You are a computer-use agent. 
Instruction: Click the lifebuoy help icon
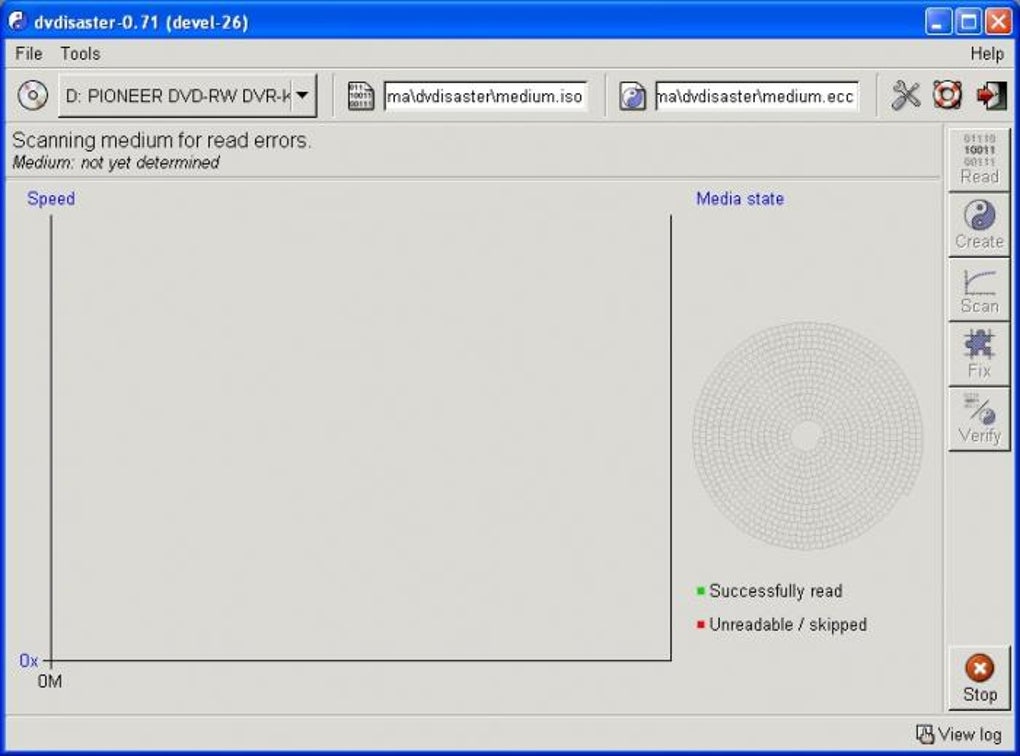coord(947,96)
